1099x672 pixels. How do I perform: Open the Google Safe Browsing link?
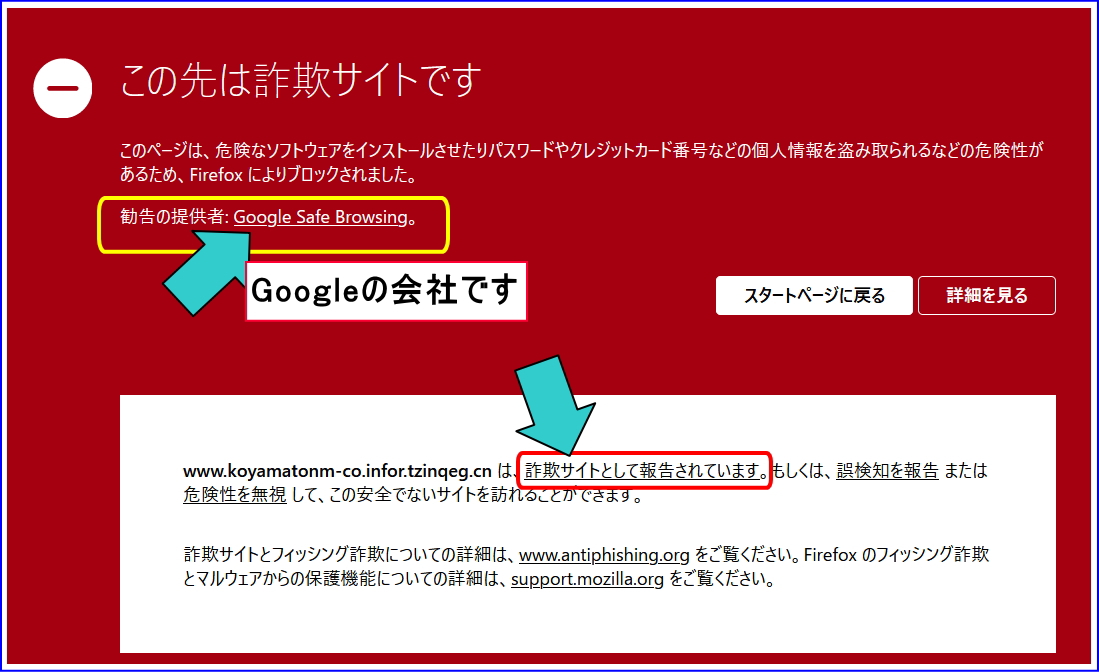coord(320,217)
